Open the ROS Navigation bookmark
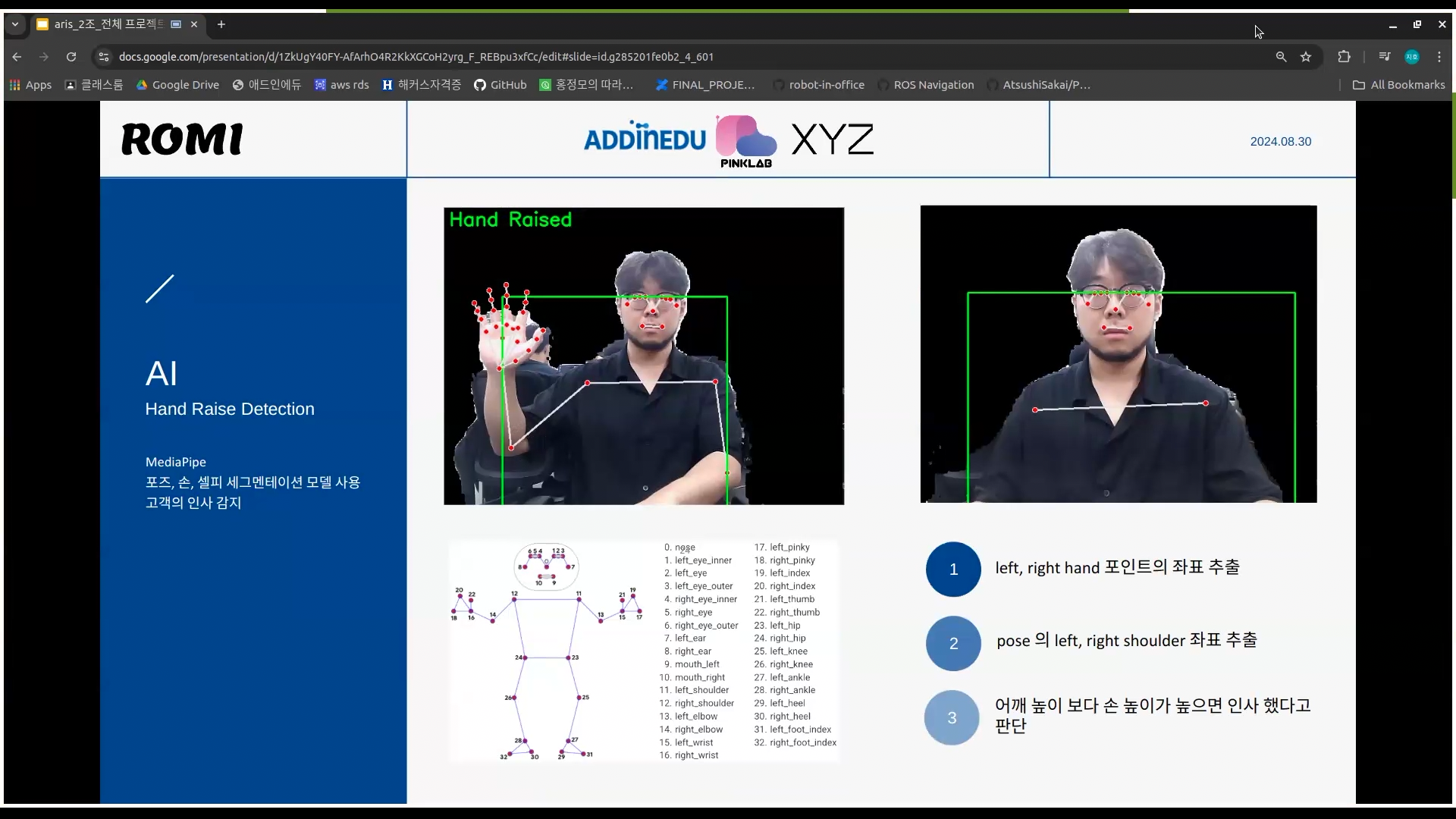Screen dimensions: 1456x819 coord(925,85)
